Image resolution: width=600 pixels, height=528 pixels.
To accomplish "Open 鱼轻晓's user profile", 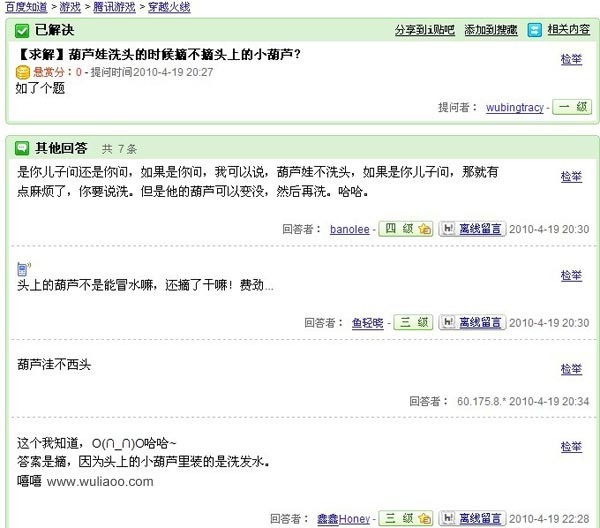I will [x=367, y=323].
